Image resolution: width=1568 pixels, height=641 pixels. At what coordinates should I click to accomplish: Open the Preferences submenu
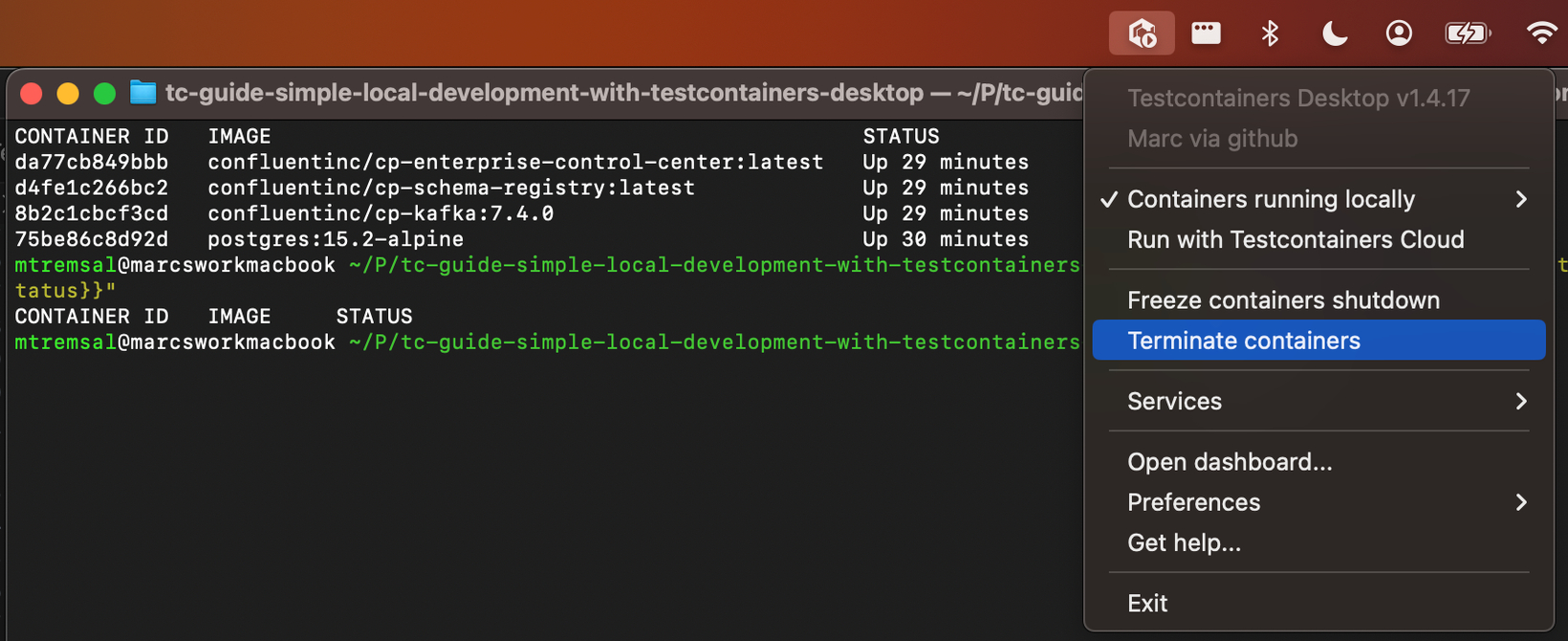pos(1318,502)
